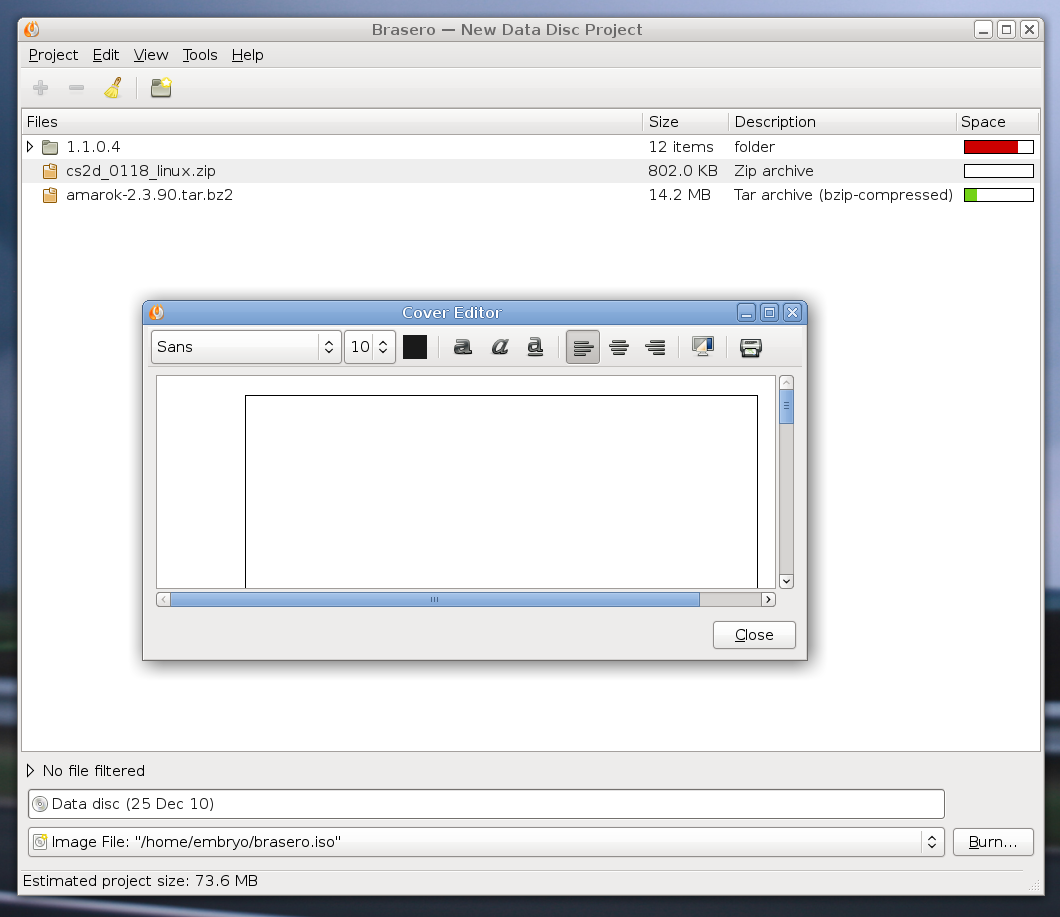The image size is (1060, 917).
Task: Click the Space column header
Action: (x=997, y=122)
